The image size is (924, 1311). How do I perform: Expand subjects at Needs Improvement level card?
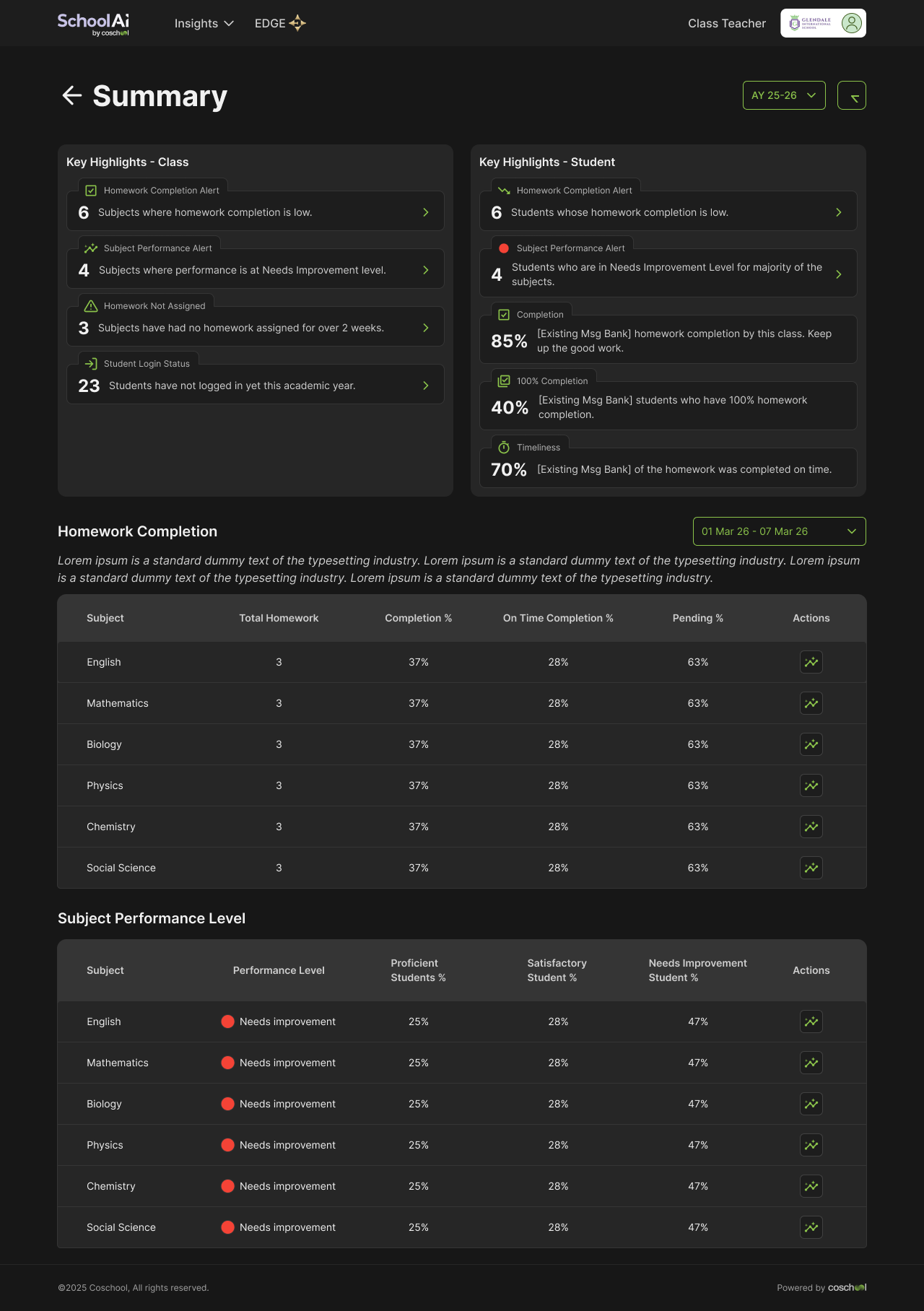pyautogui.click(x=256, y=269)
